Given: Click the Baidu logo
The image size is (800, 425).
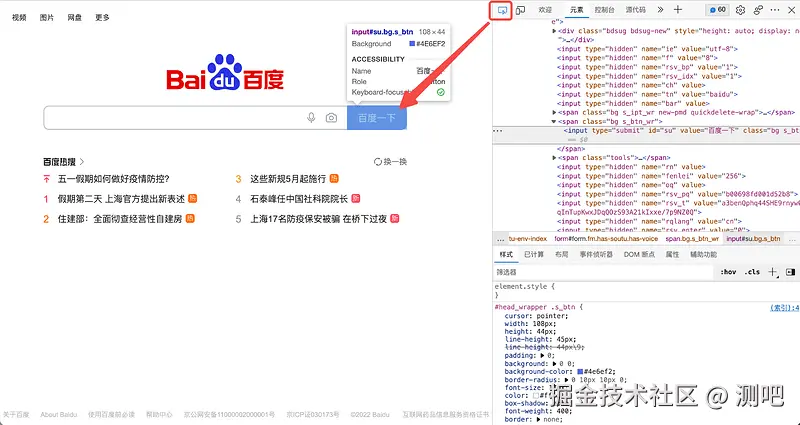Looking at the screenshot, I should click(x=225, y=72).
